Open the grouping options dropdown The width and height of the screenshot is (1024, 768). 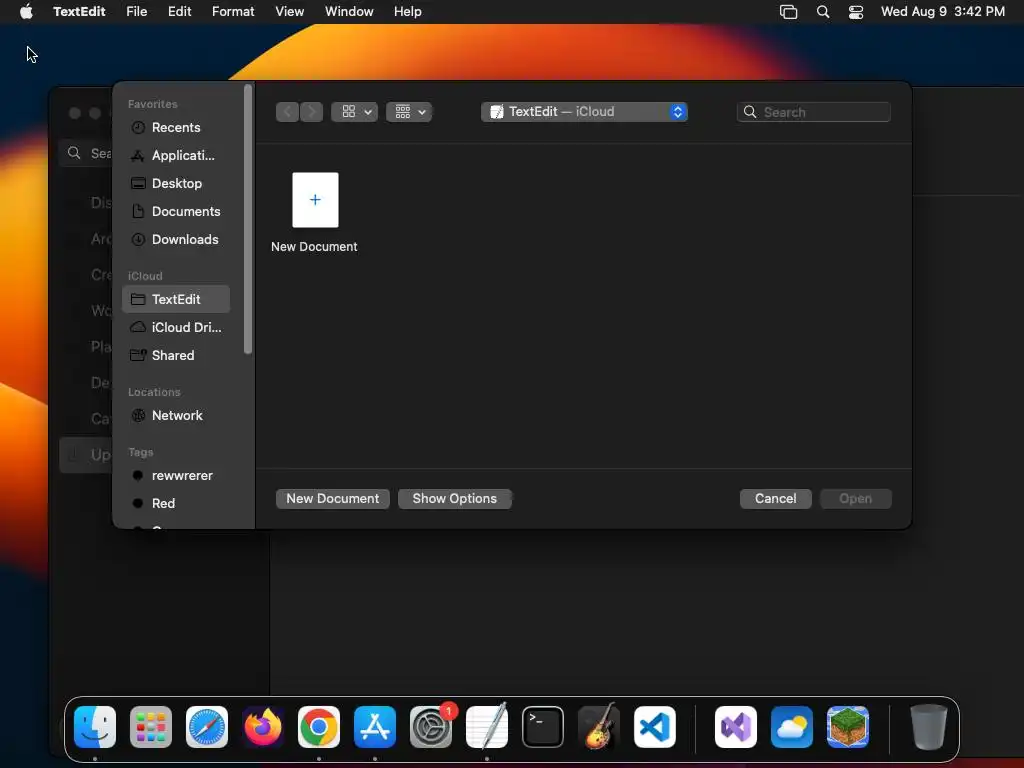(x=409, y=112)
